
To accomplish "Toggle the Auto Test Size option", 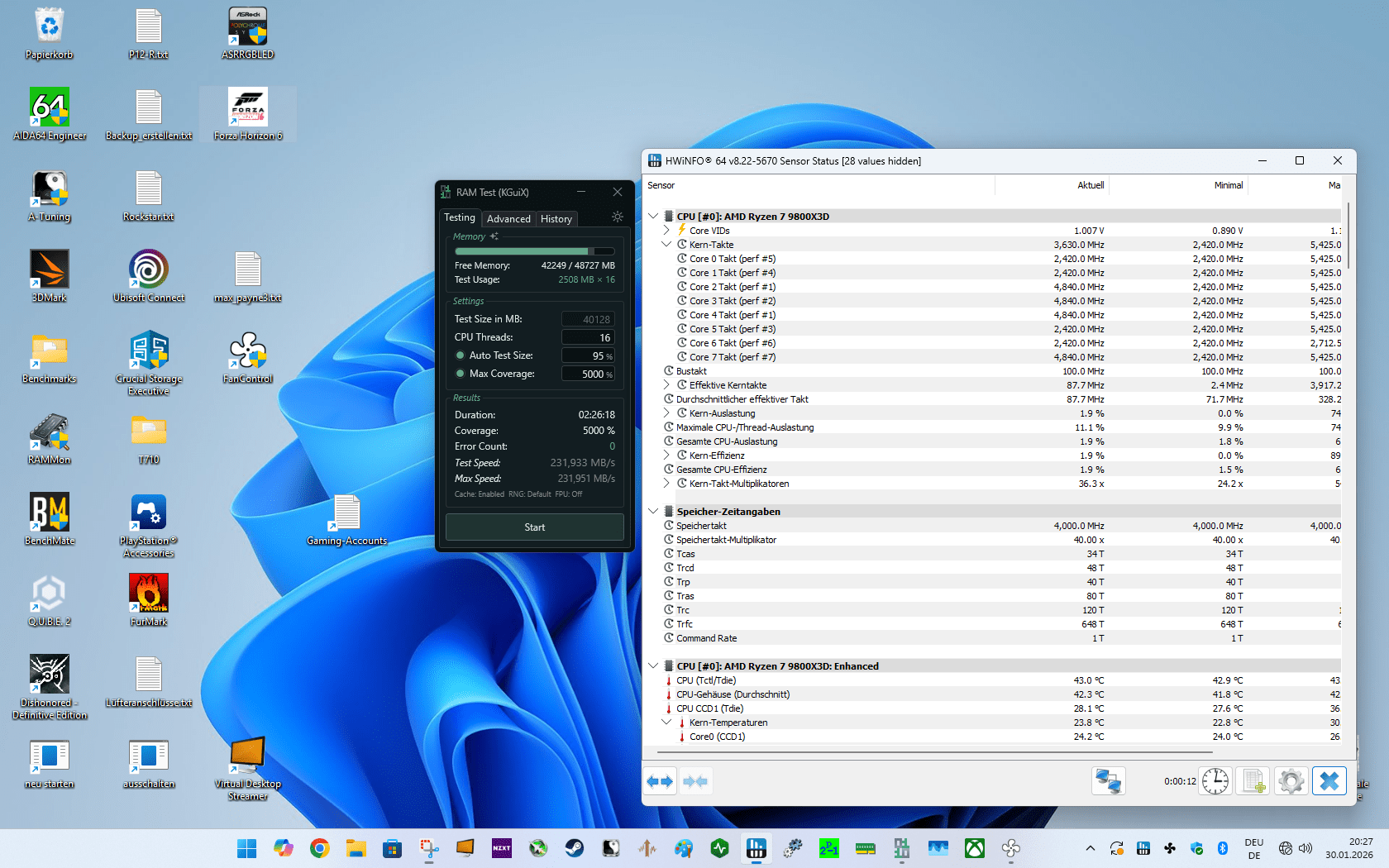I will pyautogui.click(x=461, y=355).
